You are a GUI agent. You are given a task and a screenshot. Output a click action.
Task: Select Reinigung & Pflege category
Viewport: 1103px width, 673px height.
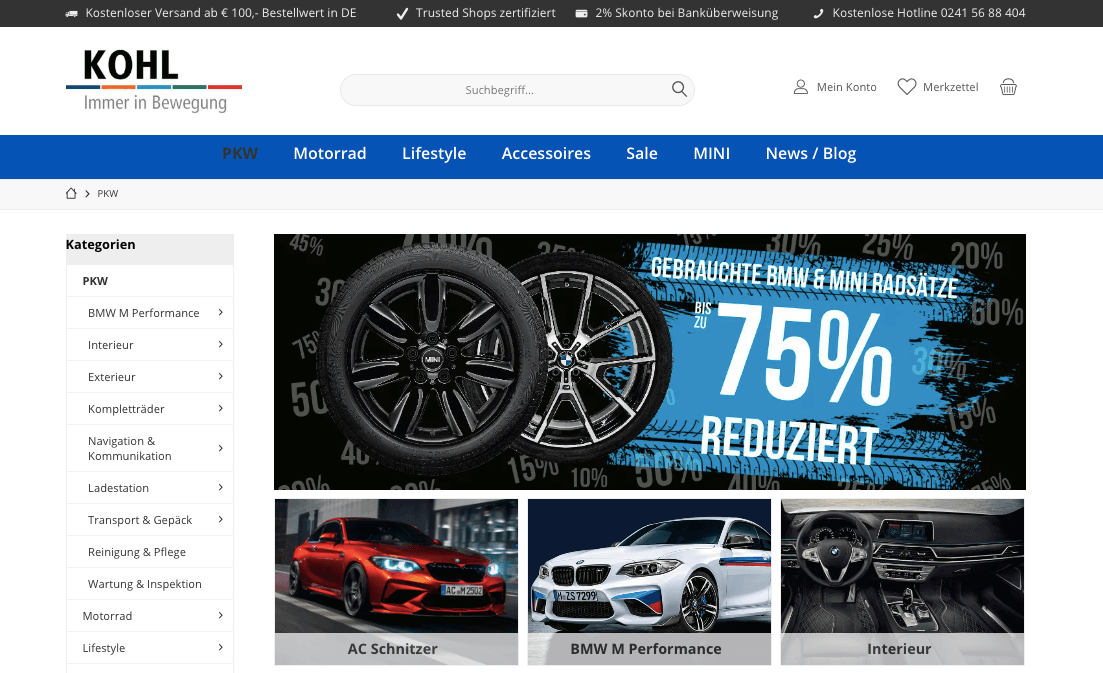(150, 552)
